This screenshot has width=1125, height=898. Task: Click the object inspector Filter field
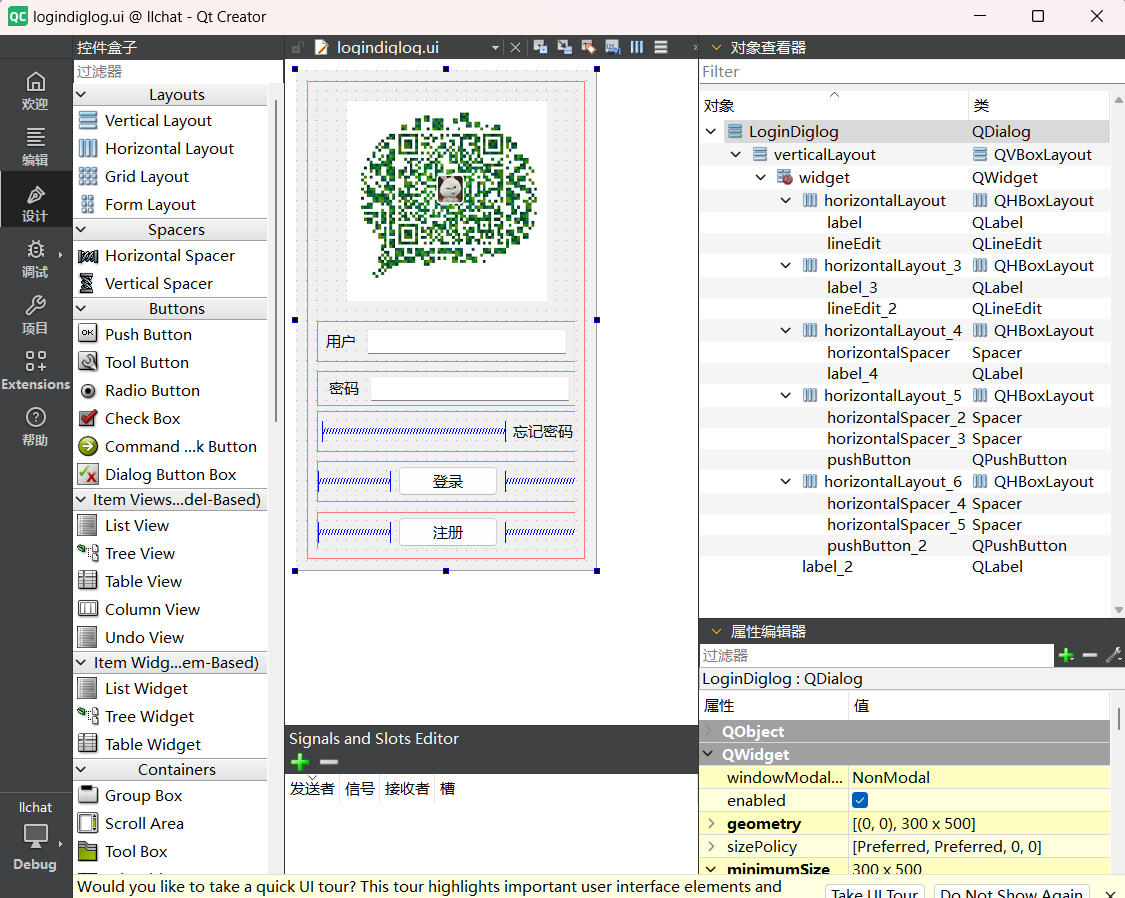coord(911,72)
